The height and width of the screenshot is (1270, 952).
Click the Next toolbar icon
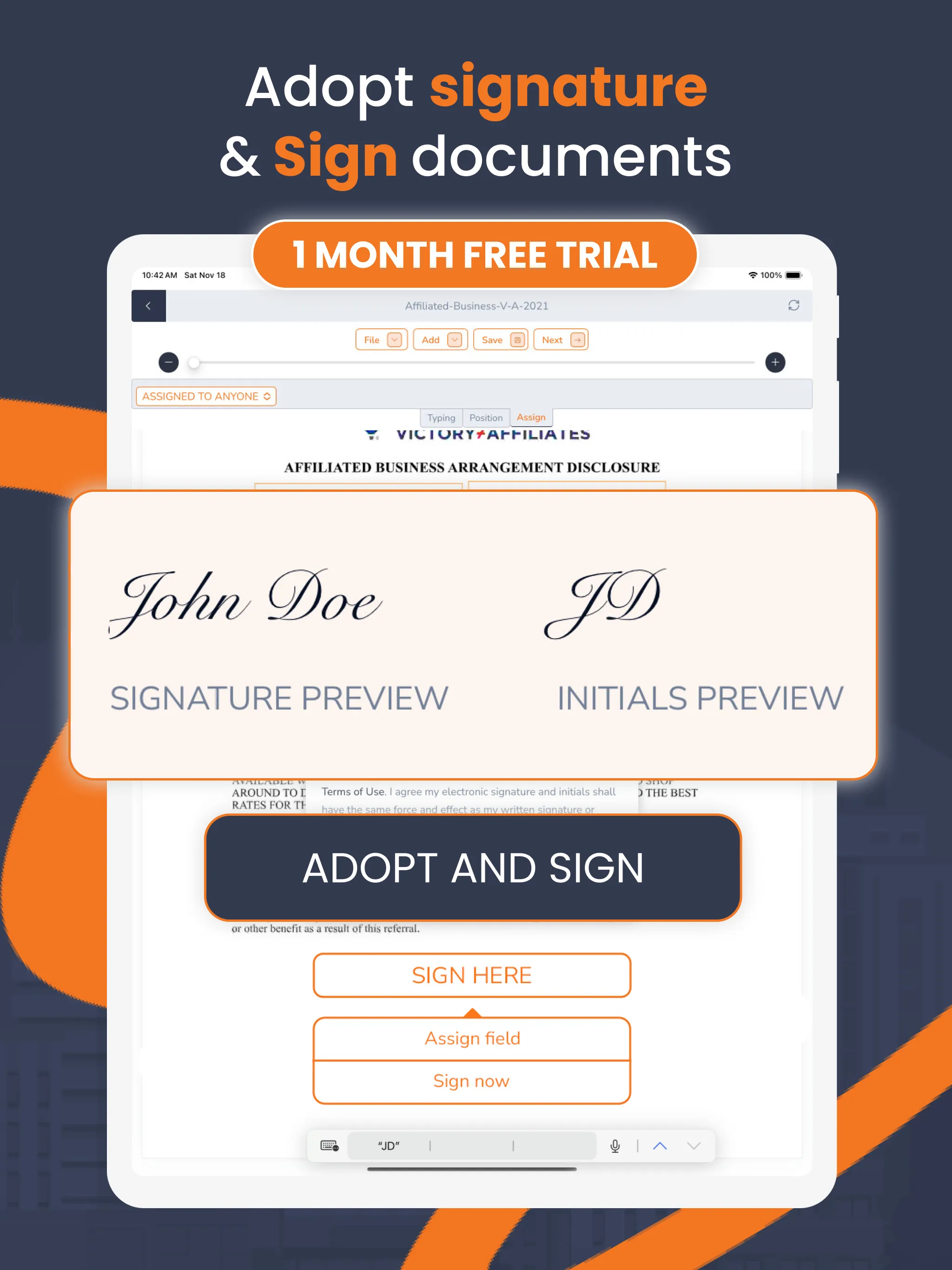pos(564,340)
